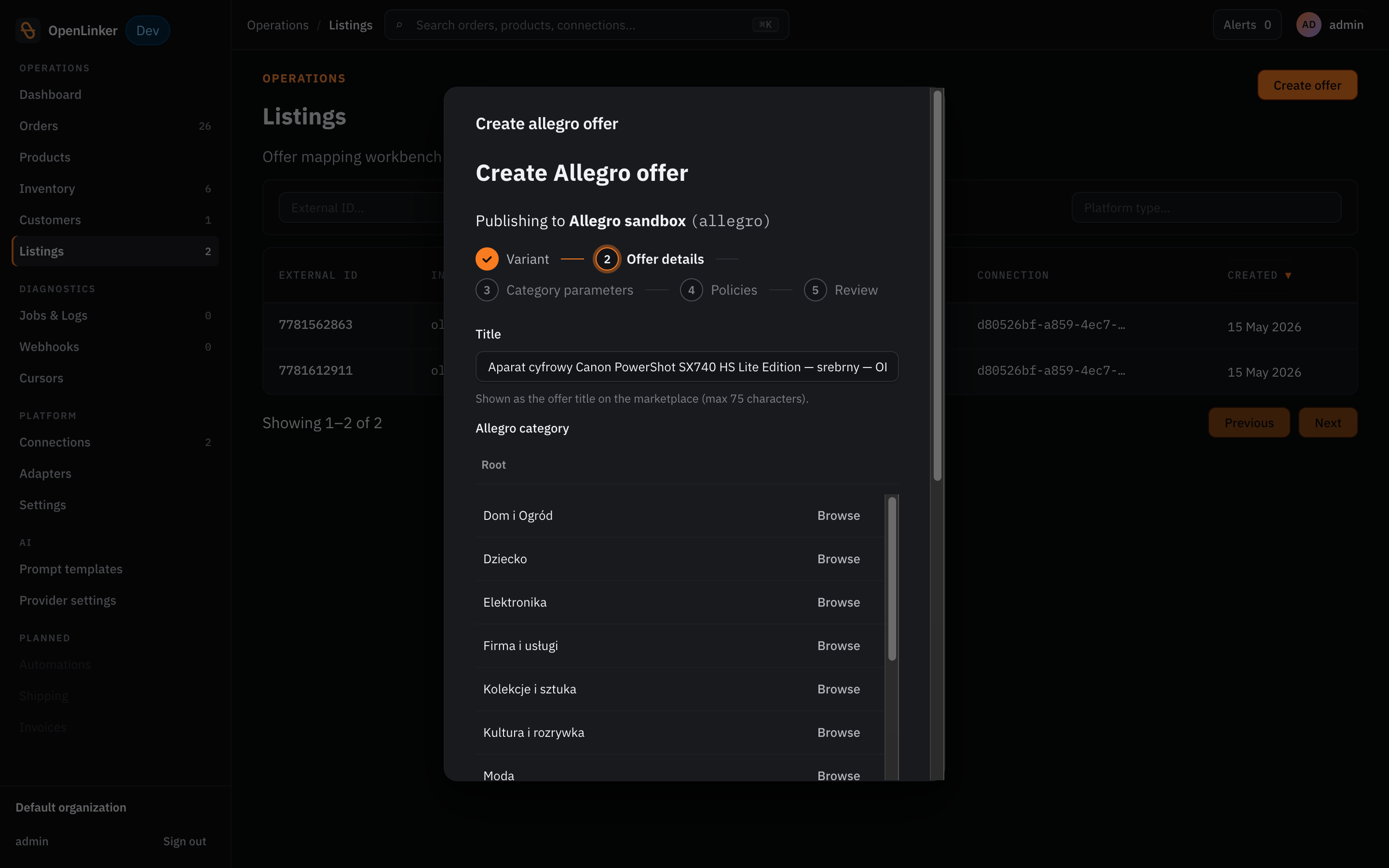Sort by Created column arrow
Screen dimensions: 1389x868
[1289, 275]
